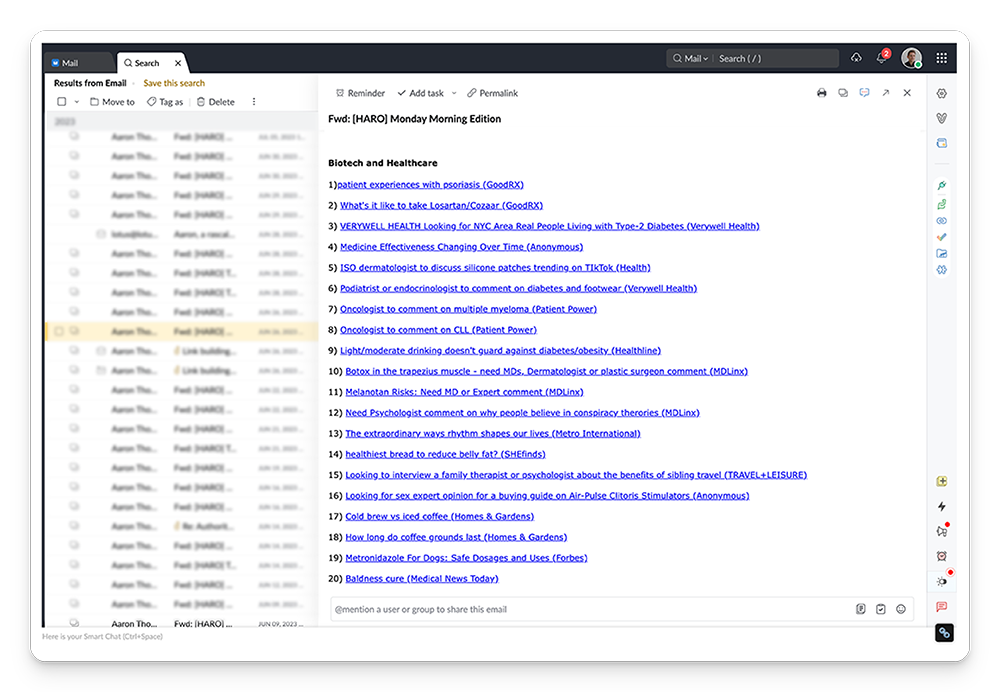Viewport: 1000px width, 692px height.
Task: Click the lightning bolt quick actions icon
Action: [941, 506]
